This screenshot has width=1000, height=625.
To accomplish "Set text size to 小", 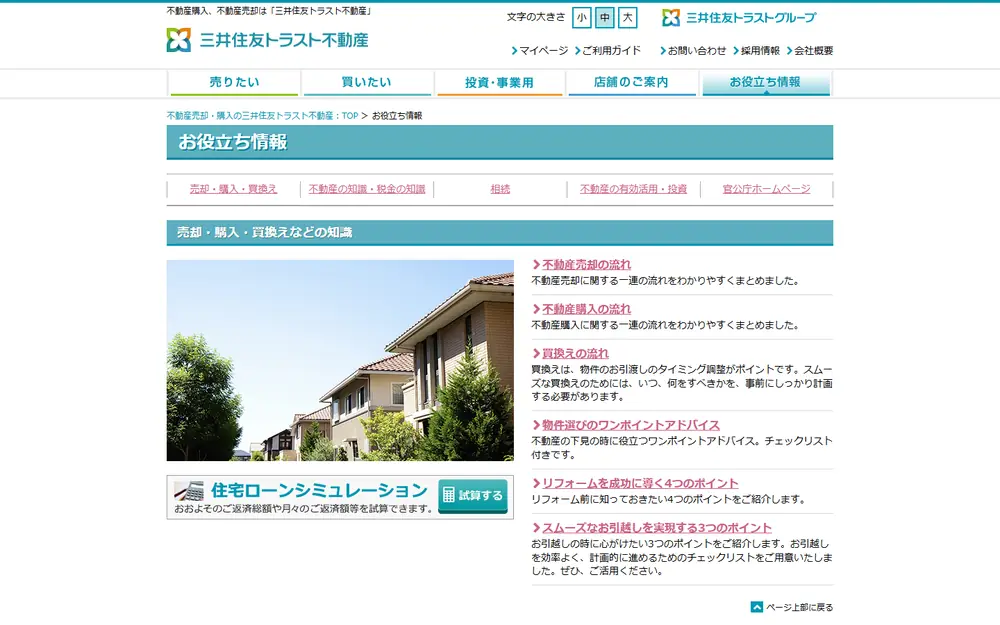I will click(582, 18).
